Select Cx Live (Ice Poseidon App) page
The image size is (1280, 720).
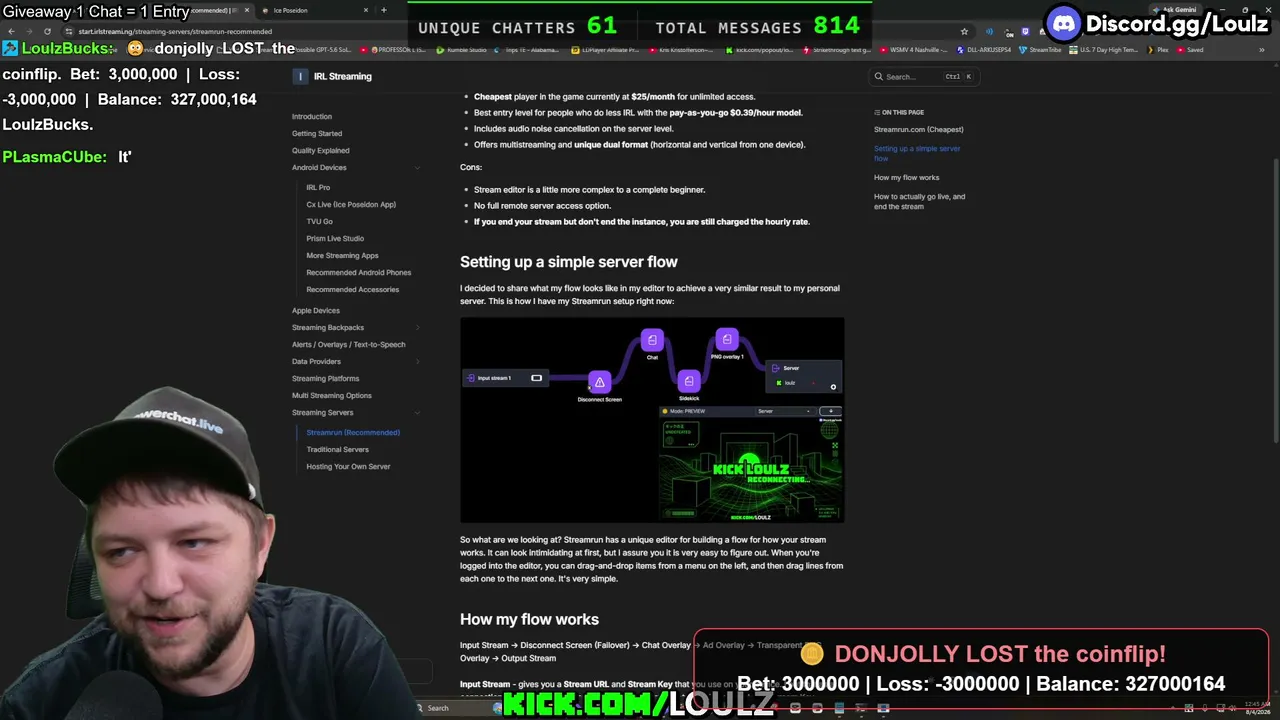351,205
